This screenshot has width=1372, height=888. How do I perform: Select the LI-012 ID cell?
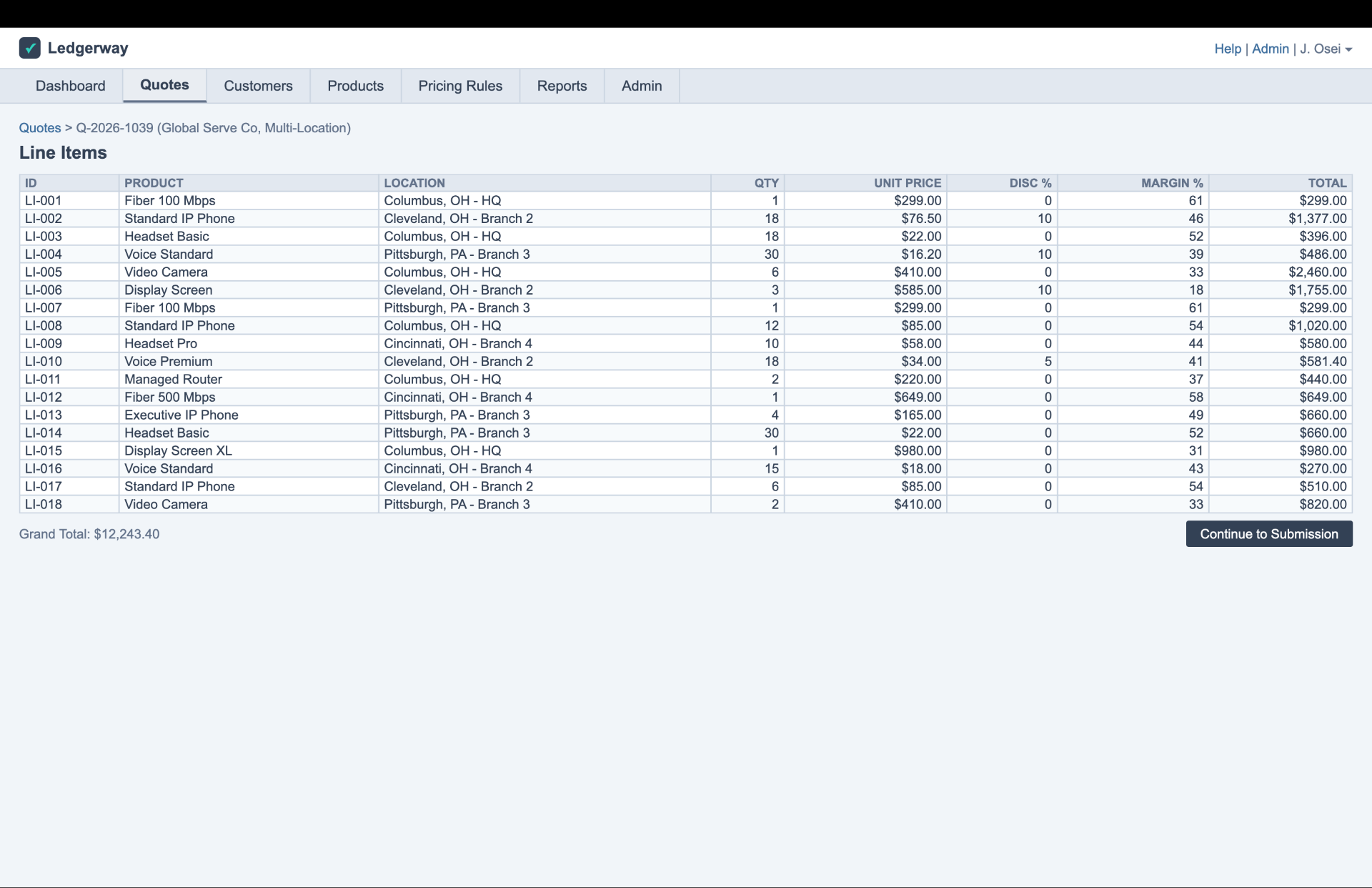coord(69,398)
